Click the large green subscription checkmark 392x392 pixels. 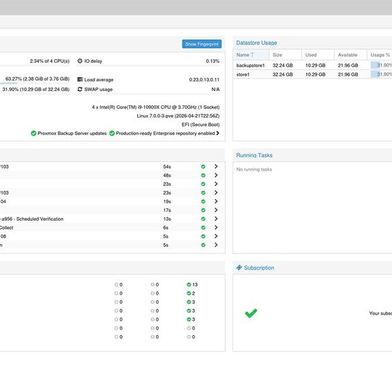pyautogui.click(x=251, y=313)
